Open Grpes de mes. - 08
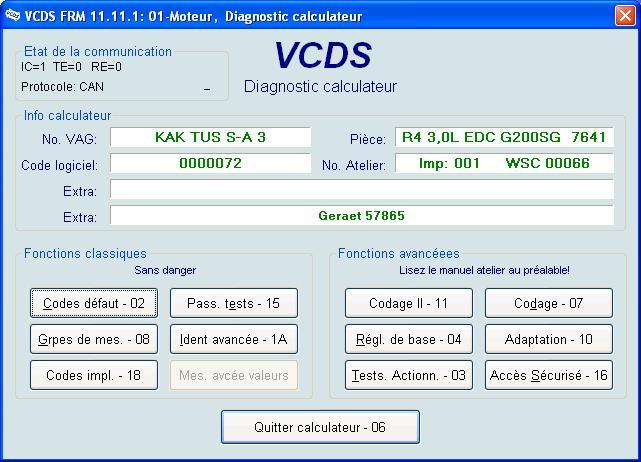Screen dimensions: 641x462 [x=94, y=339]
